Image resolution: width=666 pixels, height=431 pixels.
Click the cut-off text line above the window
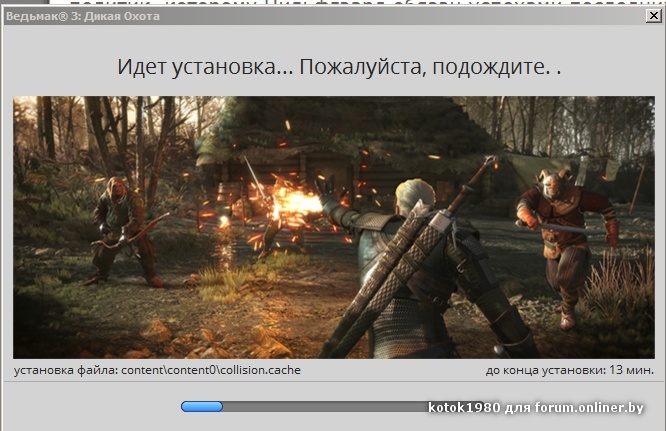tap(330, 4)
